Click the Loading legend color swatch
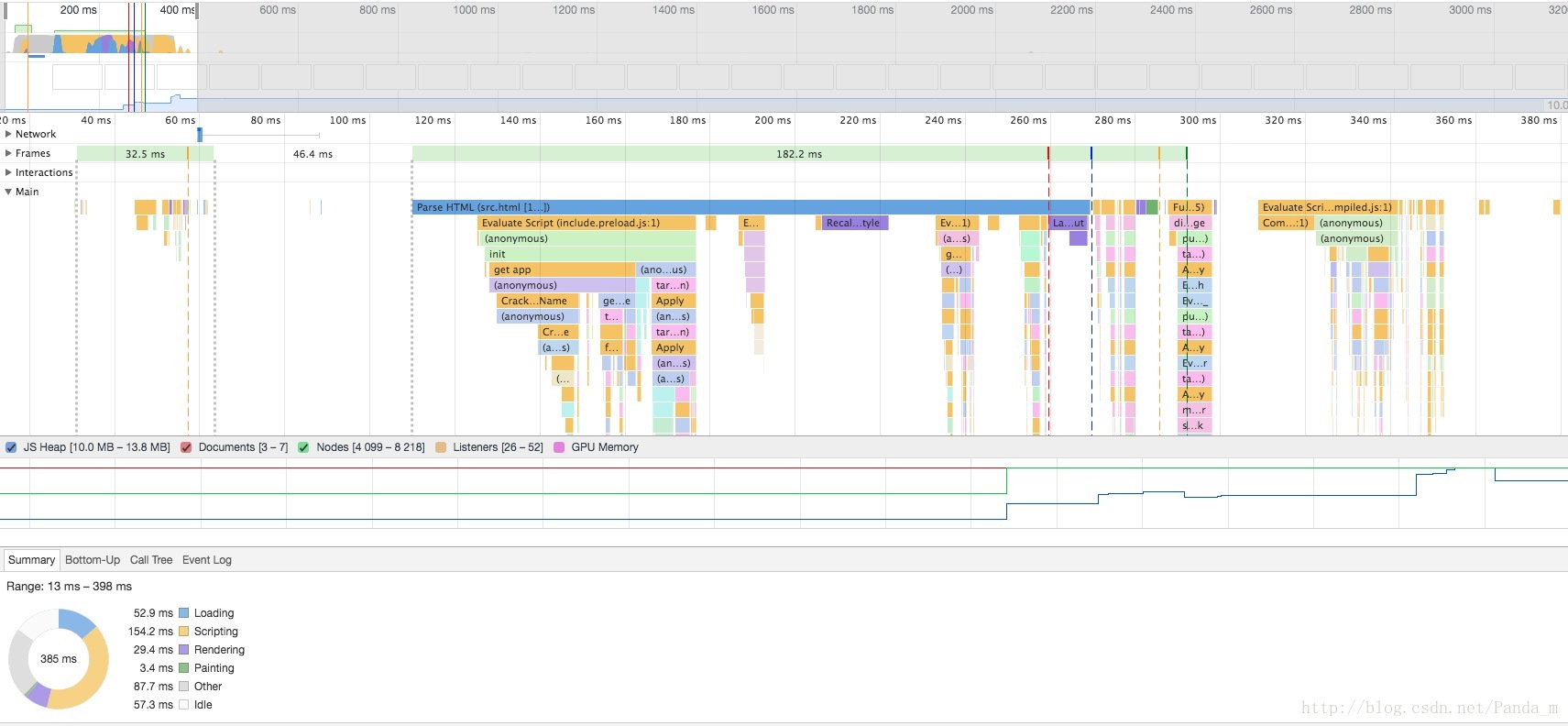Image resolution: width=1568 pixels, height=726 pixels. click(x=184, y=613)
